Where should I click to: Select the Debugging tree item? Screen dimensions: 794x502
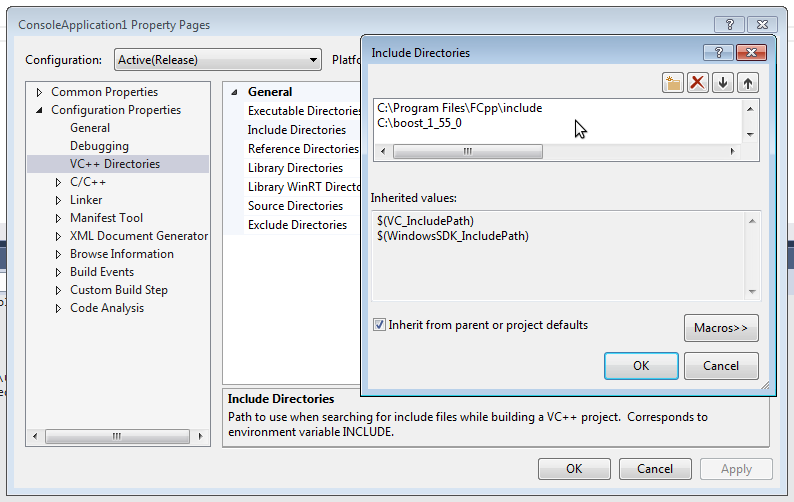tap(99, 146)
